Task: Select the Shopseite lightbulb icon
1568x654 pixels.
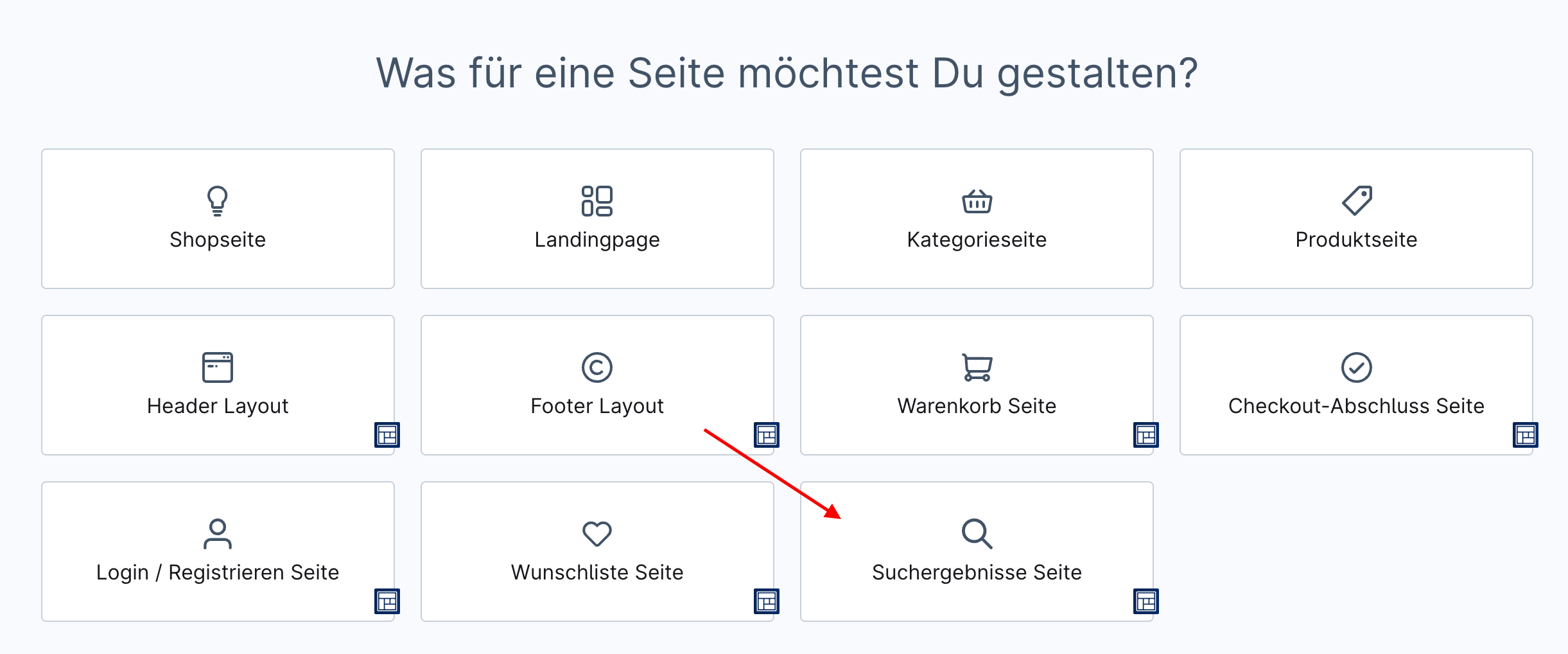Action: pyautogui.click(x=218, y=200)
